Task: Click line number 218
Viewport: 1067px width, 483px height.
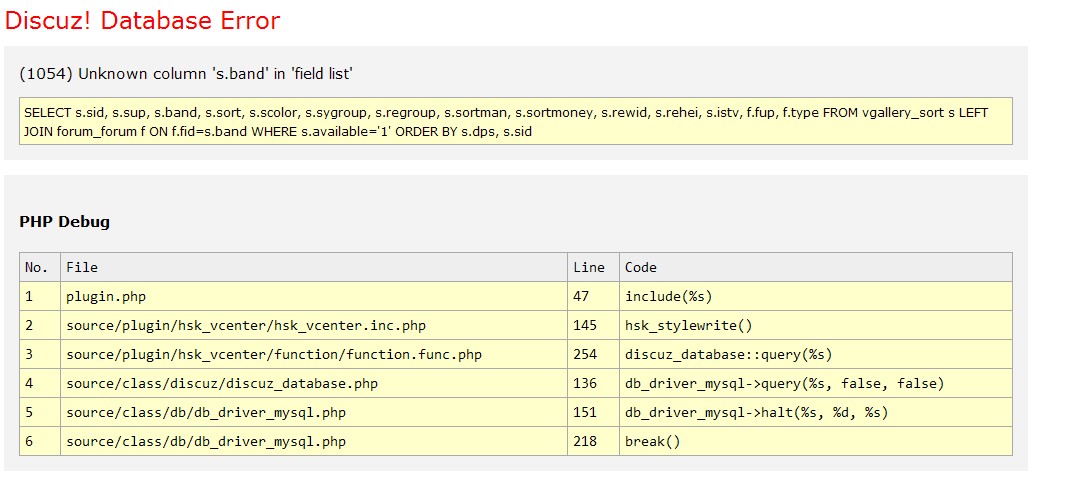Action: click(x=593, y=442)
